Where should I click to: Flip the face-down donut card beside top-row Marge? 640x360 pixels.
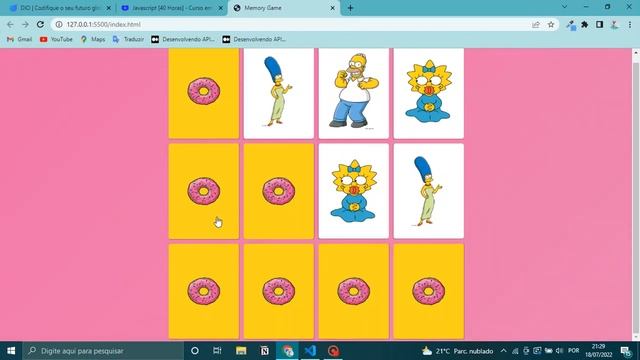[x=204, y=93]
